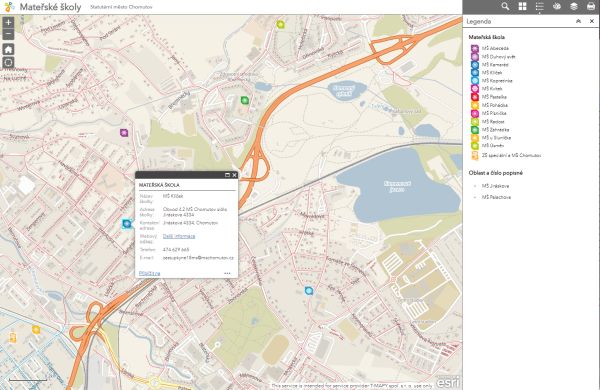This screenshot has height=390, width=600.
Task: Click the esri logo on the map
Action: point(448,382)
